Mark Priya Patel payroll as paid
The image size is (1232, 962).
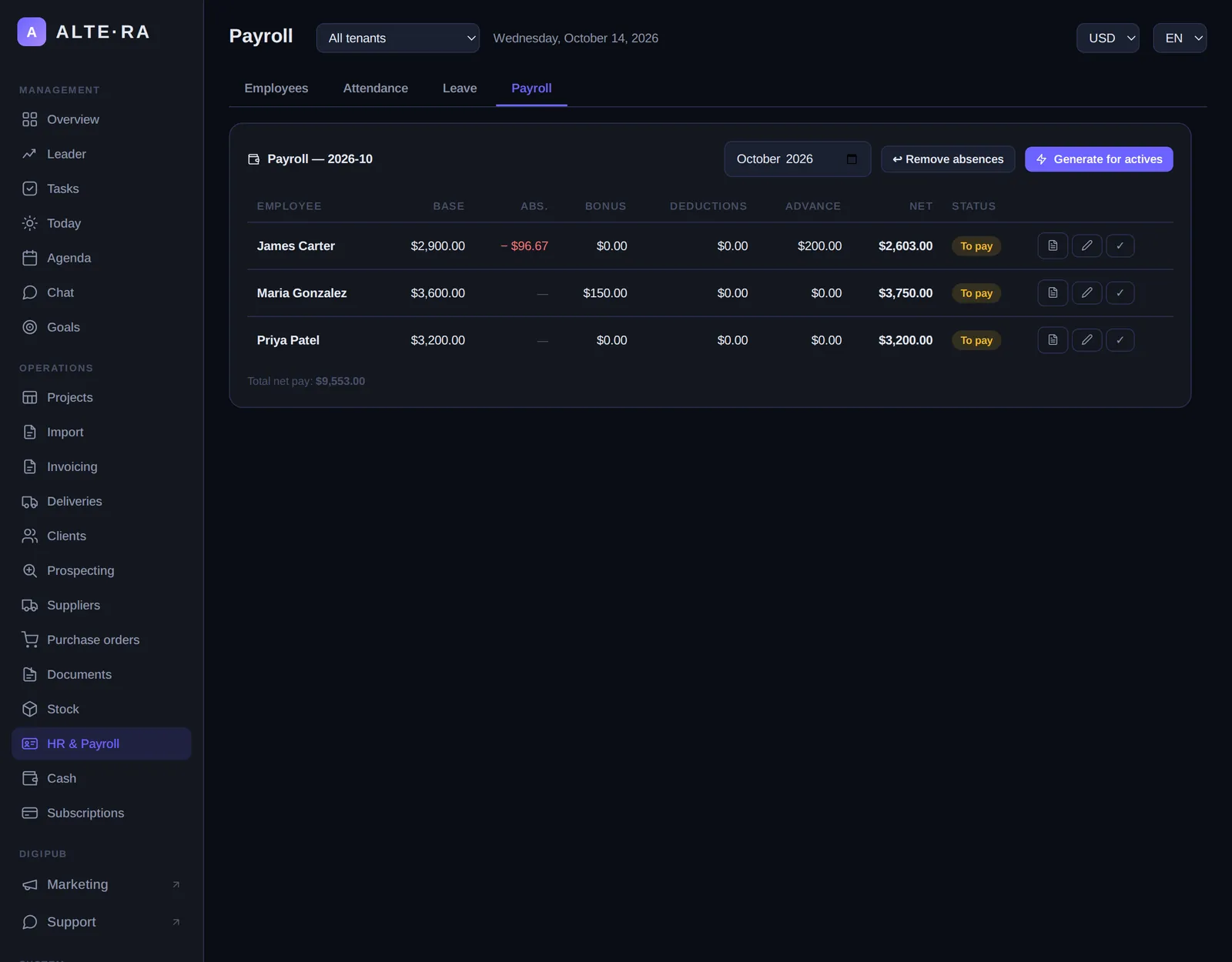[x=1120, y=339]
